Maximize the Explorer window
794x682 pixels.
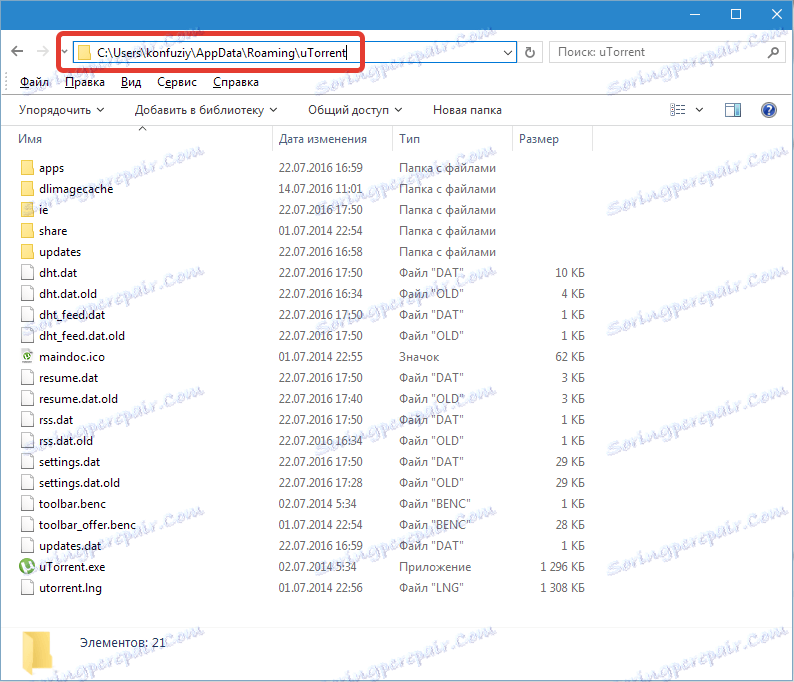point(736,14)
